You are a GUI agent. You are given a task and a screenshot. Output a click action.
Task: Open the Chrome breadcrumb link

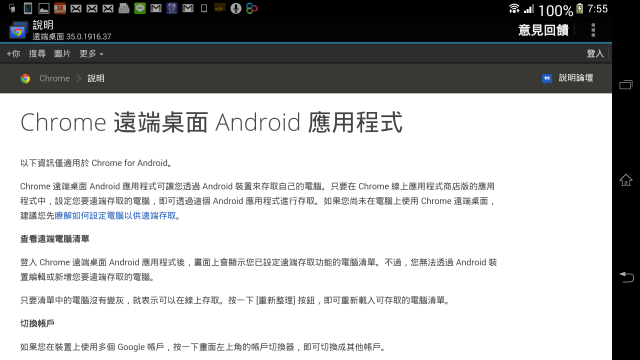54,78
